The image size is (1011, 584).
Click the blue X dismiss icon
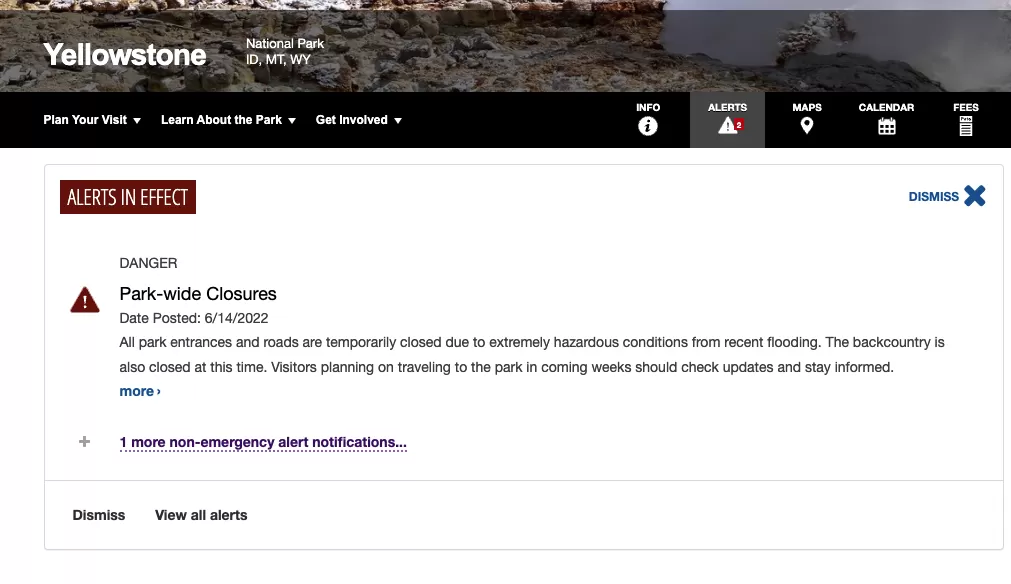pos(974,196)
